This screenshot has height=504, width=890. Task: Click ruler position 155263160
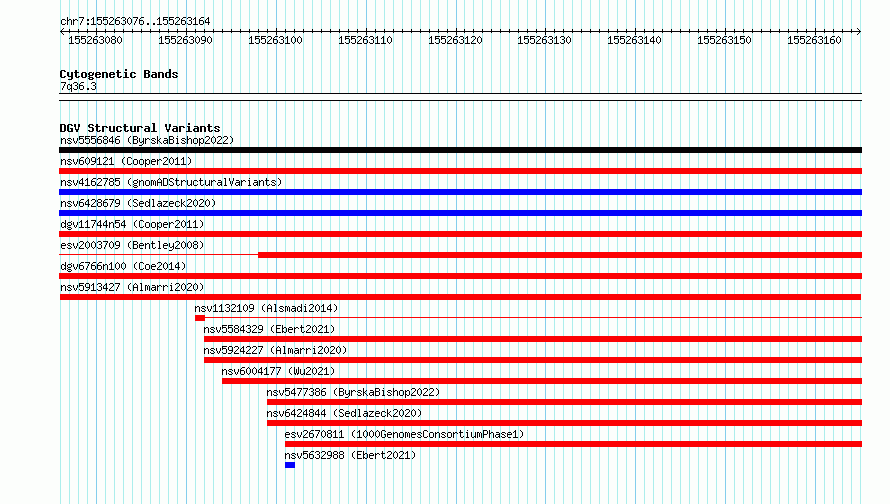tap(814, 40)
